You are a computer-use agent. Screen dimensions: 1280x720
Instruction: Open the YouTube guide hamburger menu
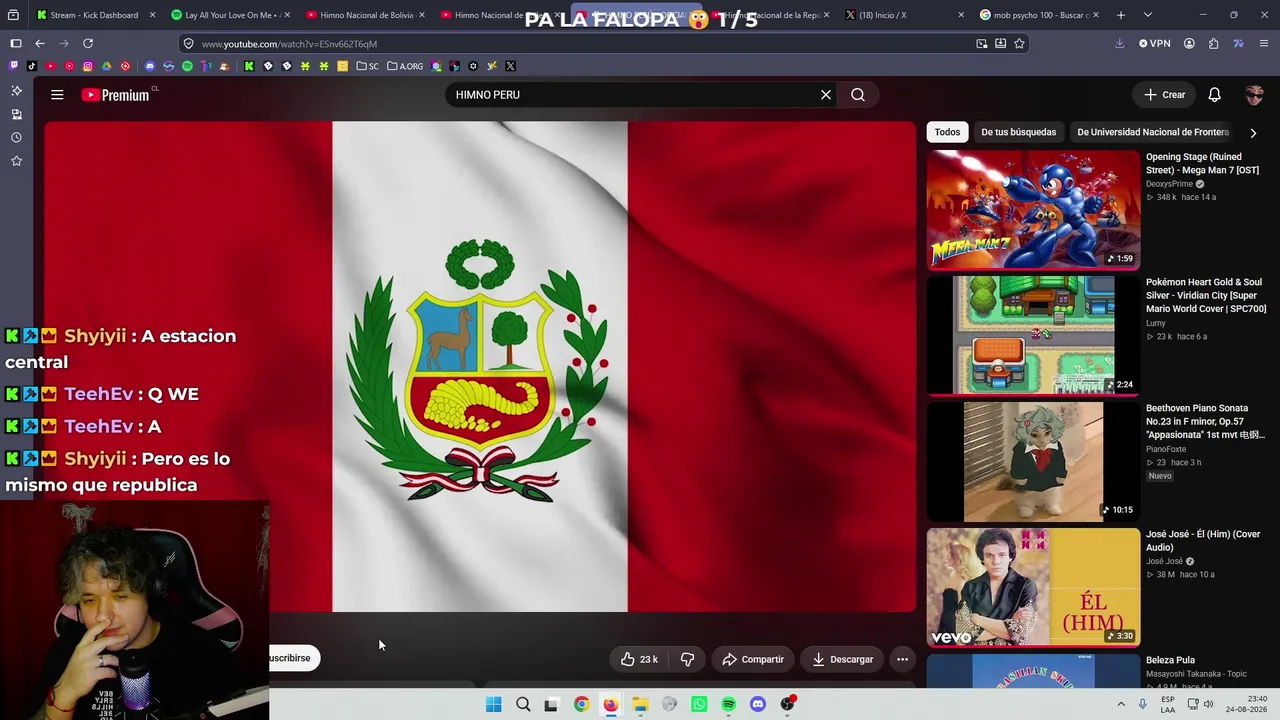pyautogui.click(x=57, y=95)
